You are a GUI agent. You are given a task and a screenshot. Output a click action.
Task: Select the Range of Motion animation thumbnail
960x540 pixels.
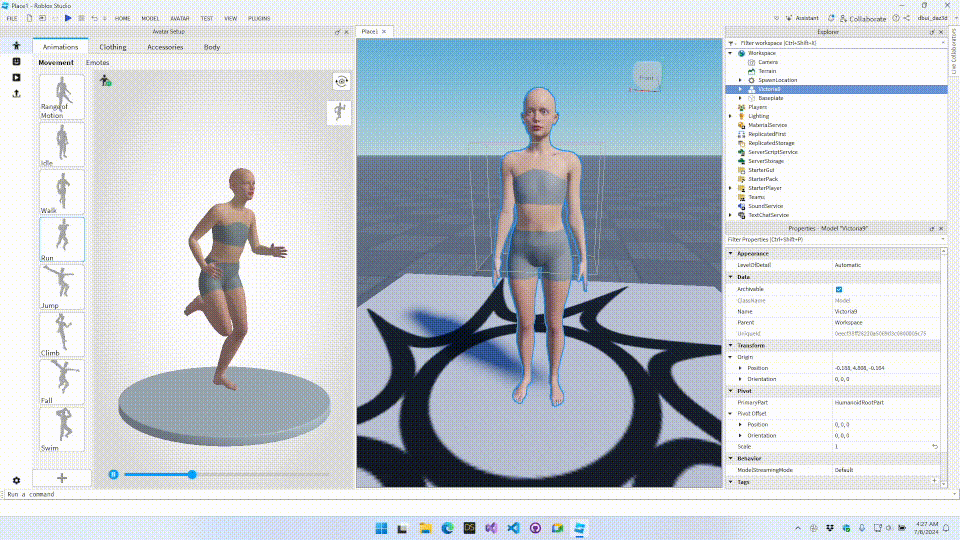point(62,97)
